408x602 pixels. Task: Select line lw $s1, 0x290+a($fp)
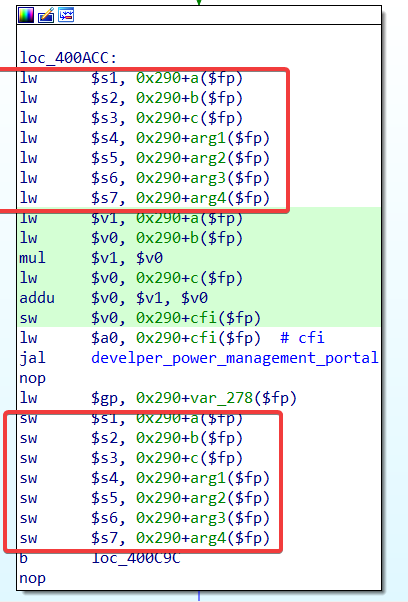tap(131, 78)
